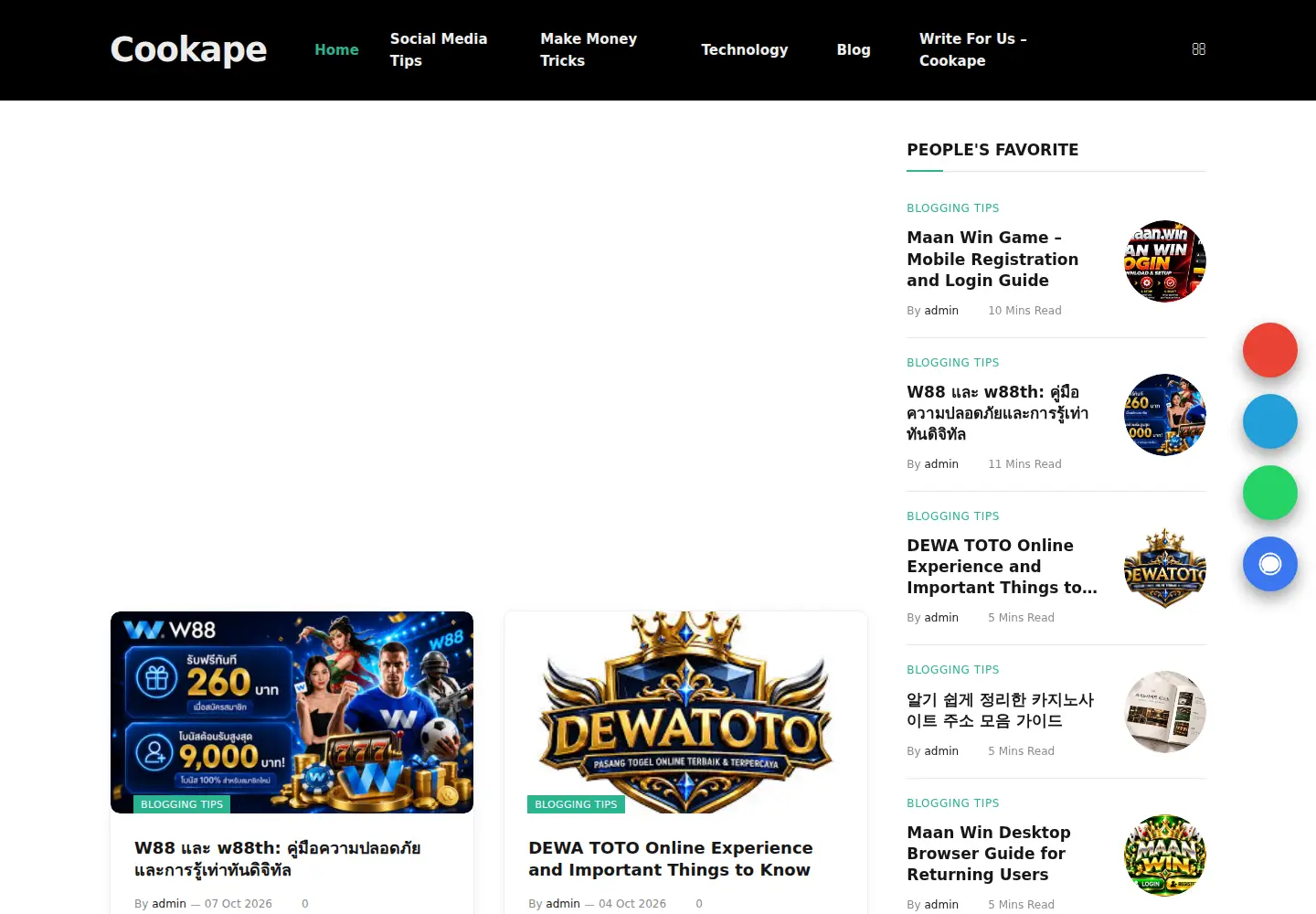The height and width of the screenshot is (914, 1316).
Task: Open W88 และ w88th main card title
Action: click(x=278, y=859)
